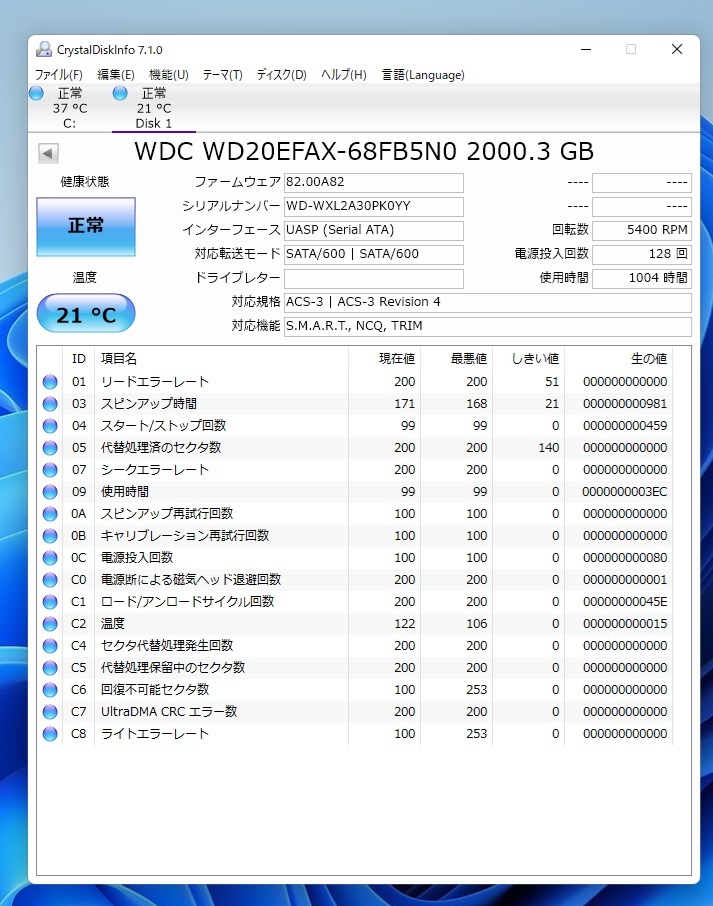
Task: Click status orb for ID 0C 電源投入回数
Action: point(50,558)
